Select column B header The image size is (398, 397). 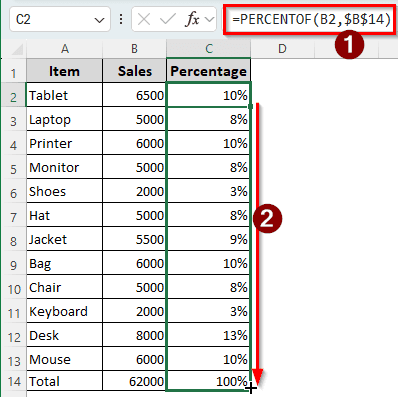click(134, 49)
